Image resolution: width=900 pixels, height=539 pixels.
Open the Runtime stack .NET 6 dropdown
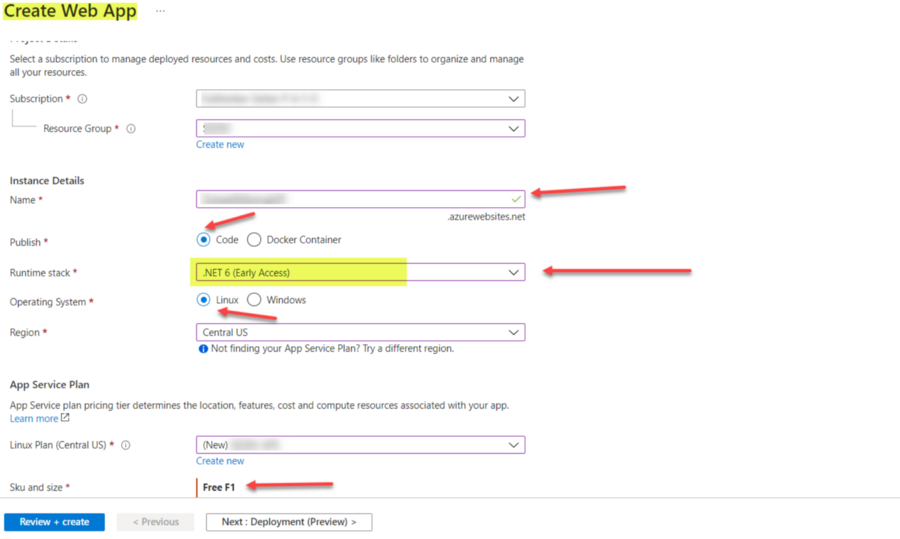(360, 272)
